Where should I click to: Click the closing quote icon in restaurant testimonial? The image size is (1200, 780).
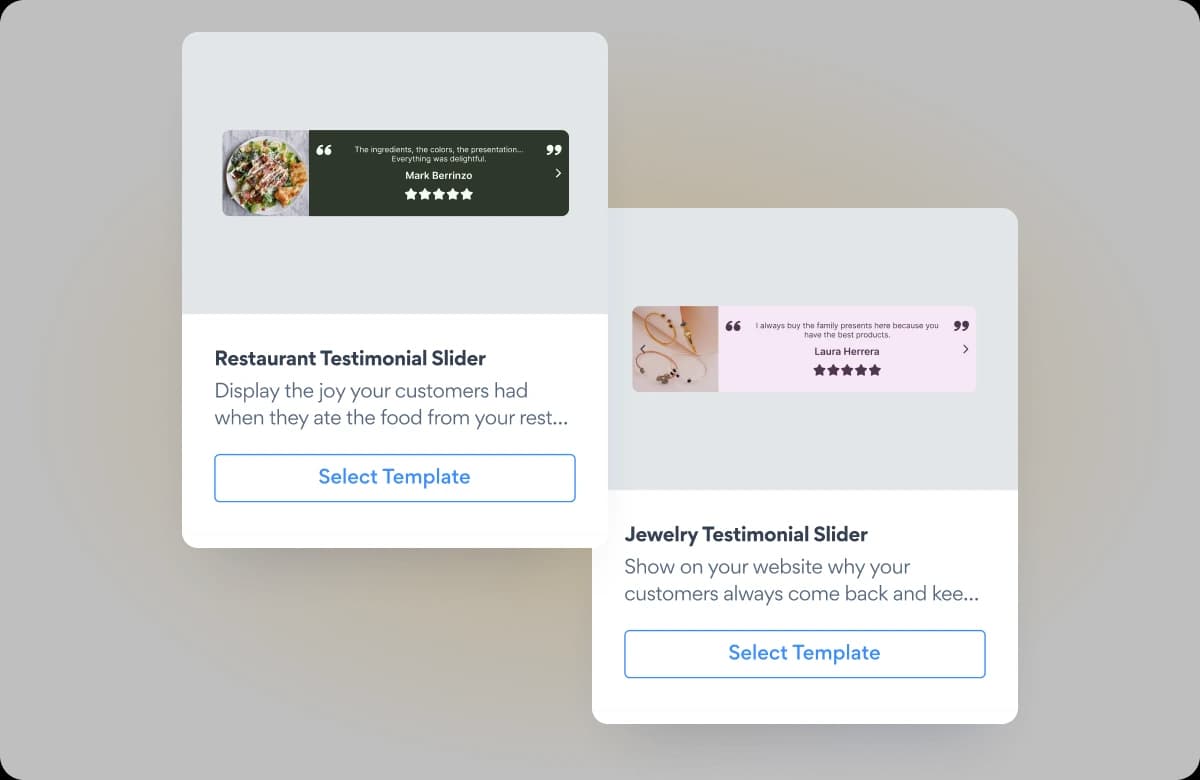[x=554, y=150]
